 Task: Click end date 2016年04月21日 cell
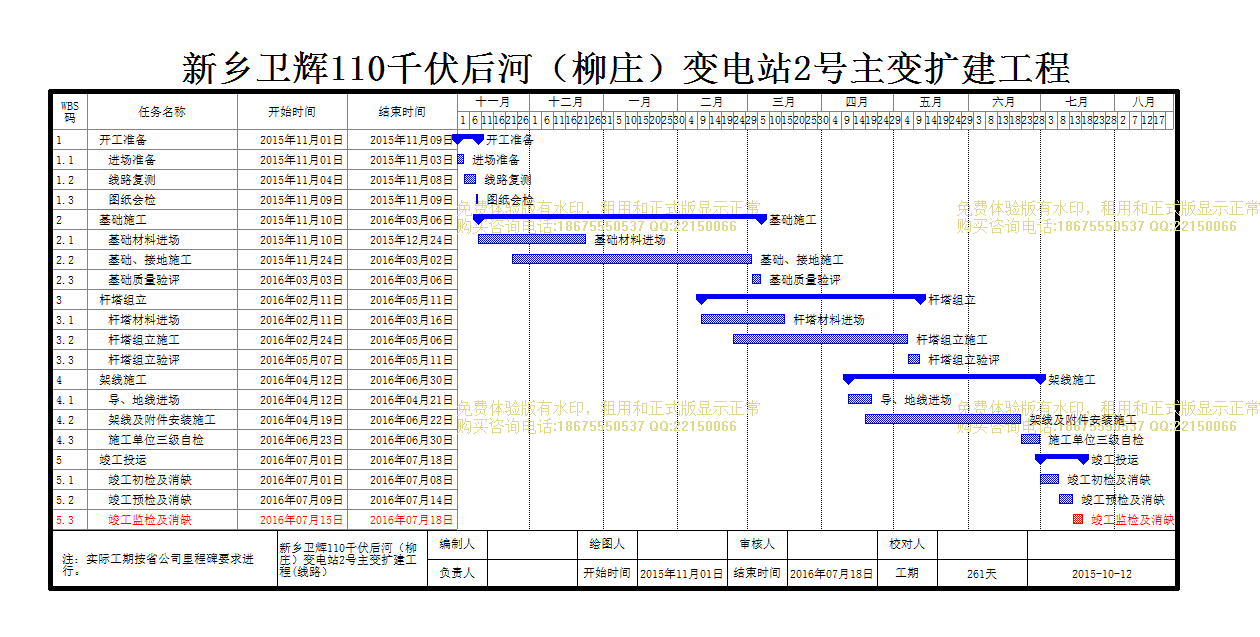(403, 400)
